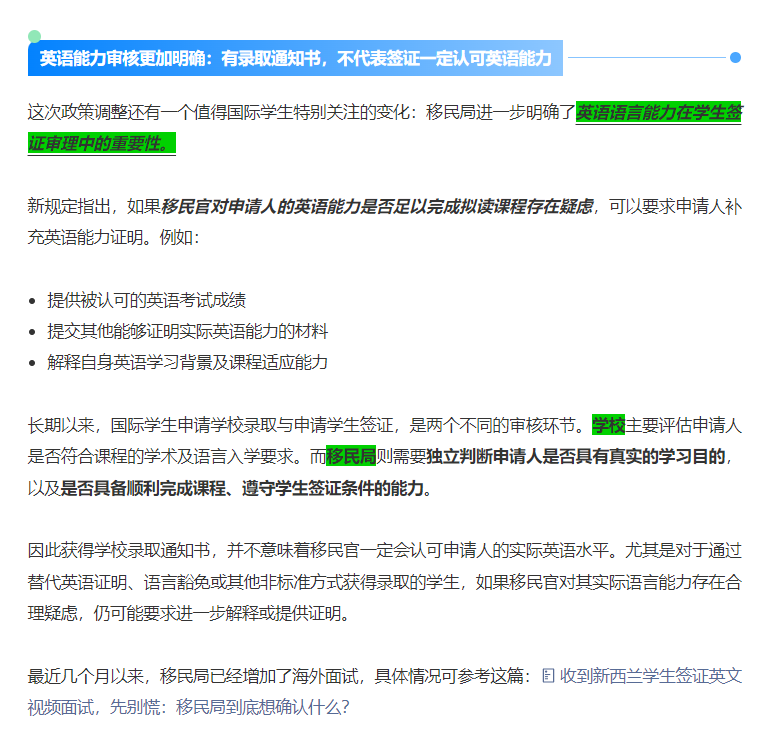
Task: Click the green-highlighted word 学校
Action: [x=608, y=425]
